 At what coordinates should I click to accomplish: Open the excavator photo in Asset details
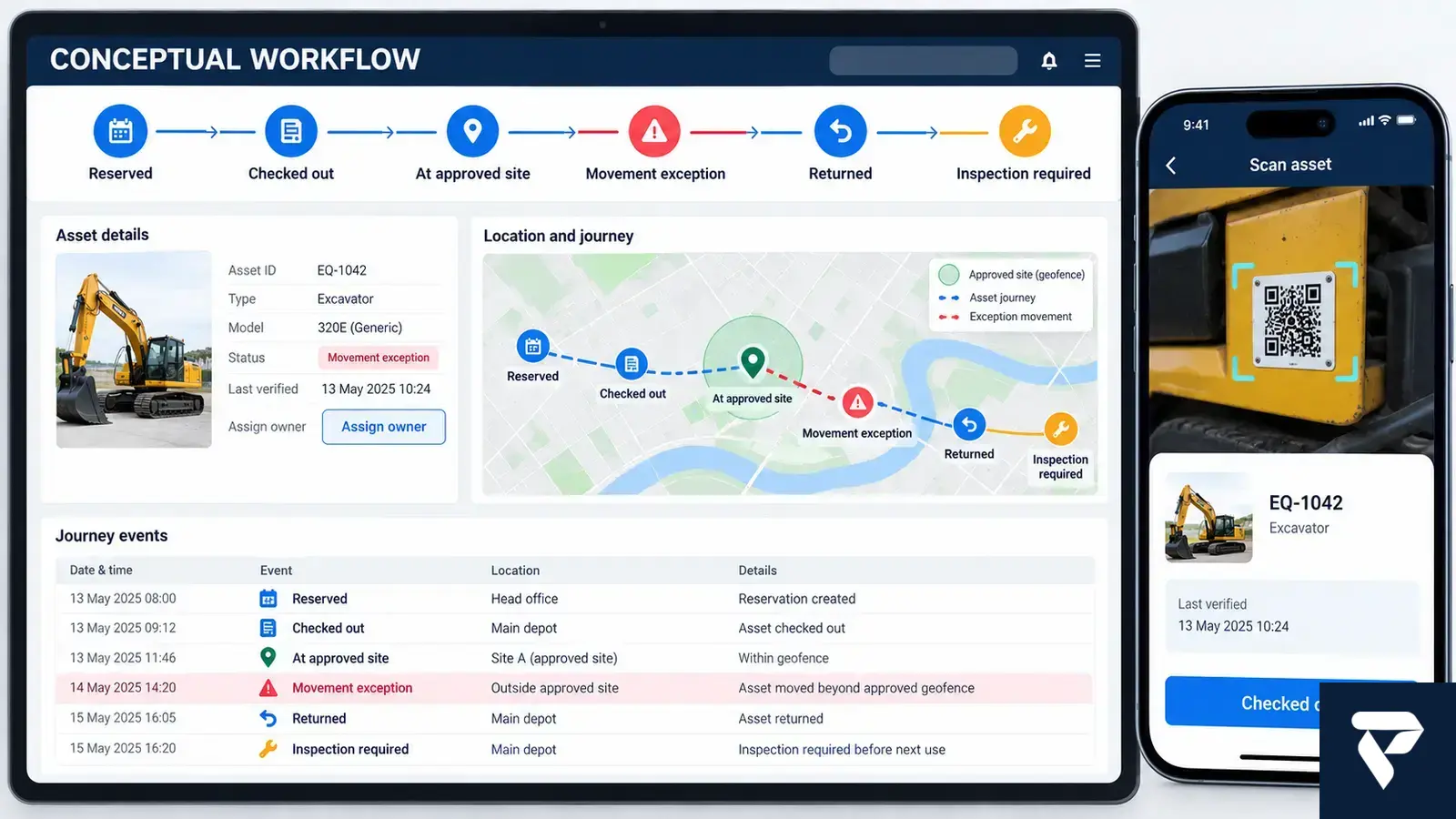coord(134,349)
